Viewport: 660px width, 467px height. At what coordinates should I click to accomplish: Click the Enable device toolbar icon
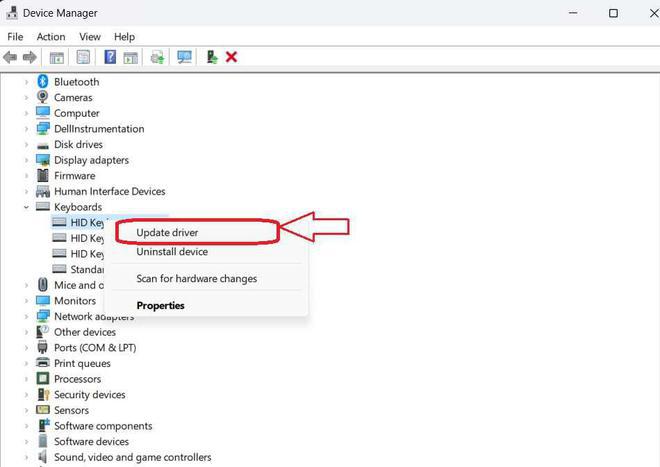(x=212, y=57)
